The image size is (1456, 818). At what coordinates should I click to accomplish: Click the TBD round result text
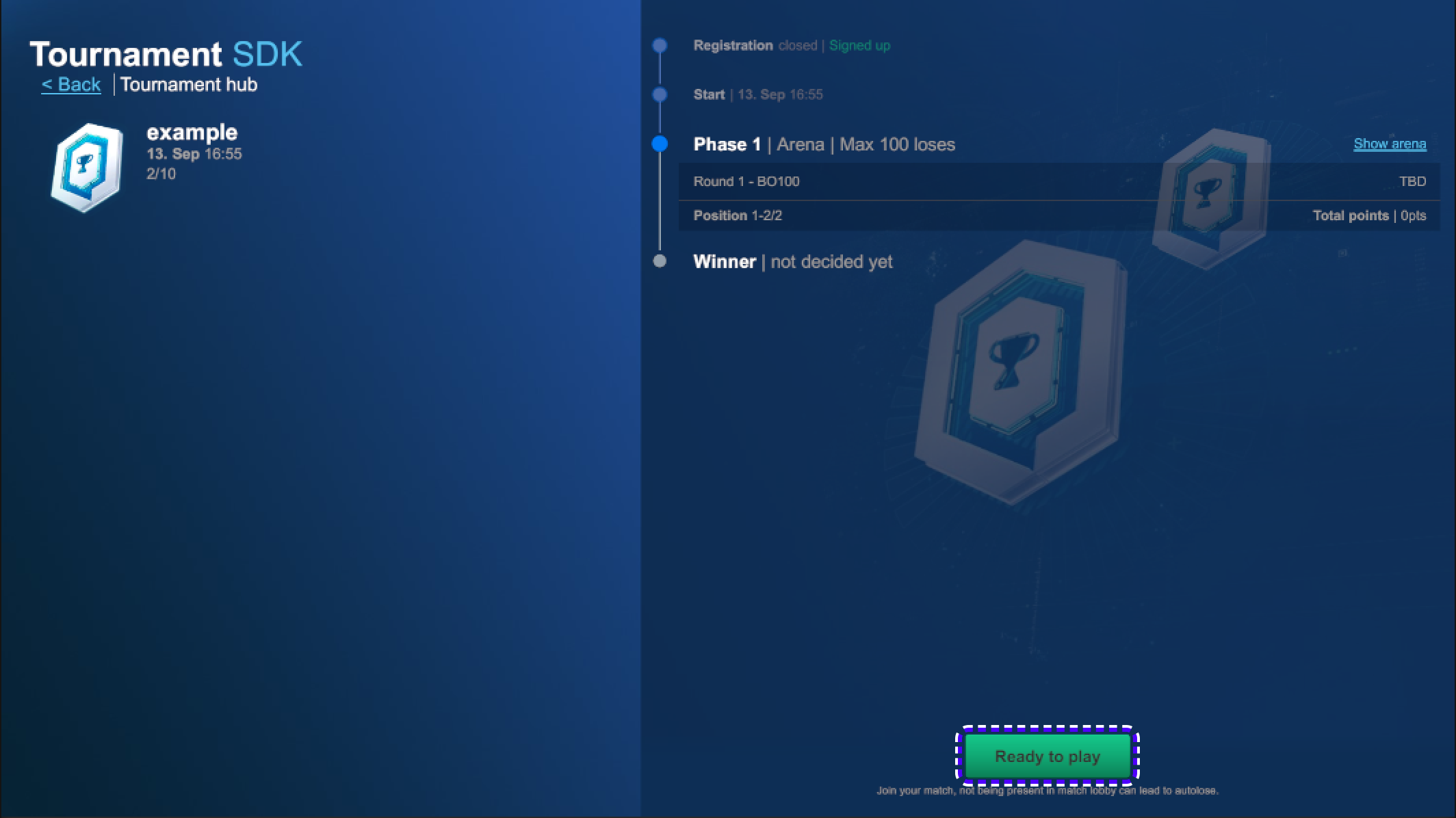(1412, 181)
